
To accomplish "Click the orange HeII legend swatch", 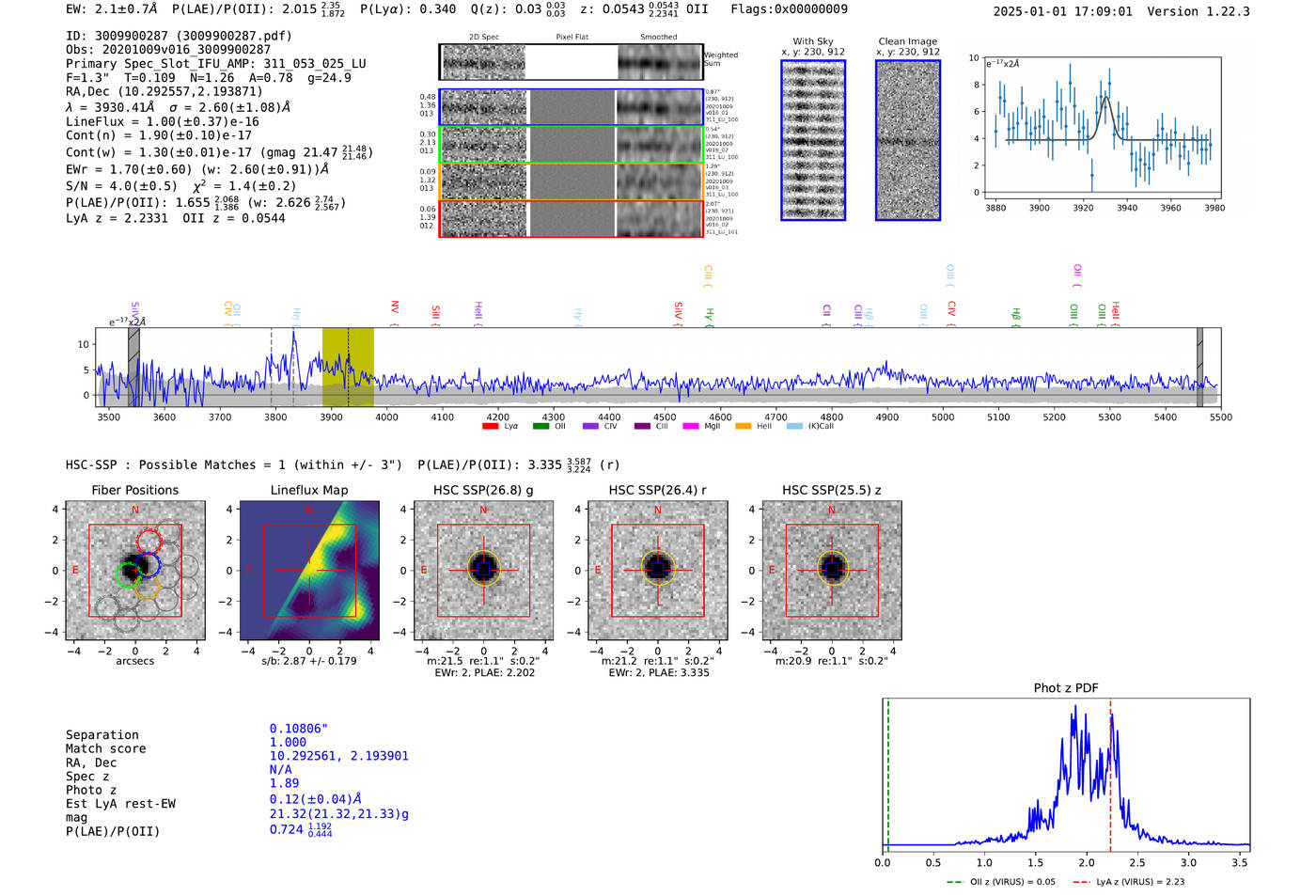I will point(743,427).
